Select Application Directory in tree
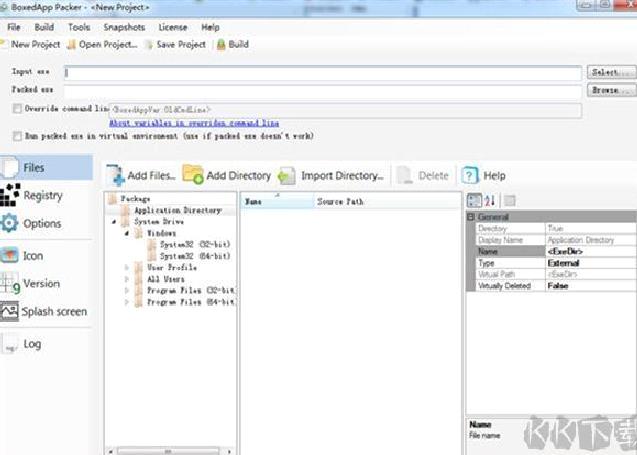Screen dimensions: 637x455 click(x=178, y=210)
